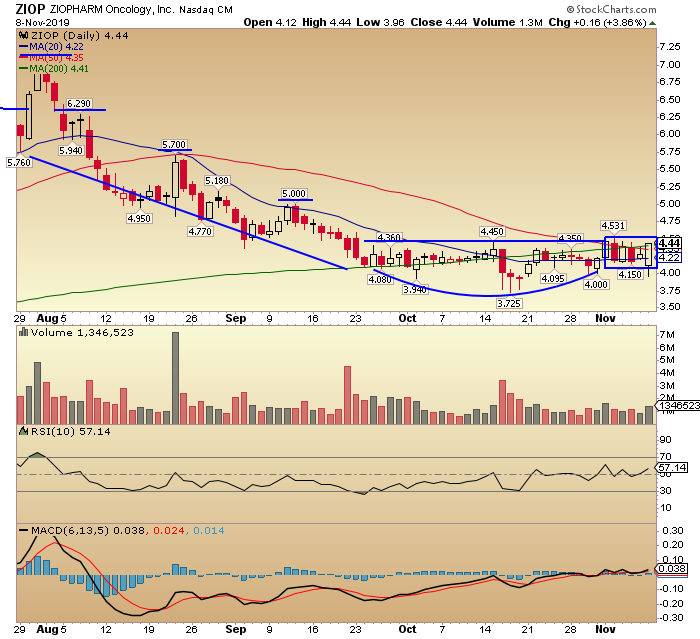
Task: Click the 7M volume axis label
Action: pos(667,334)
